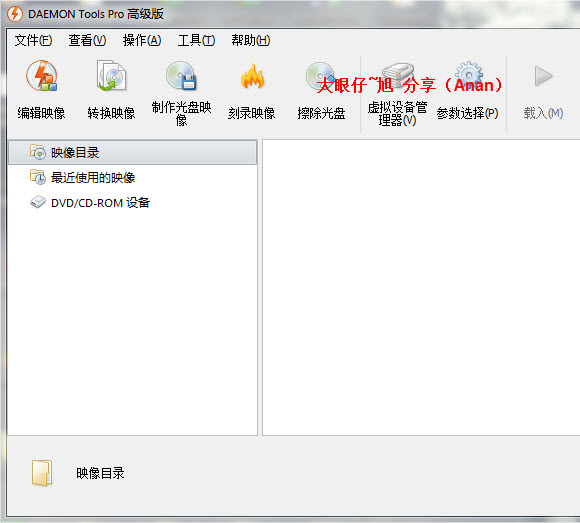Click the Recently Used Images clock-folder icon

[x=38, y=177]
